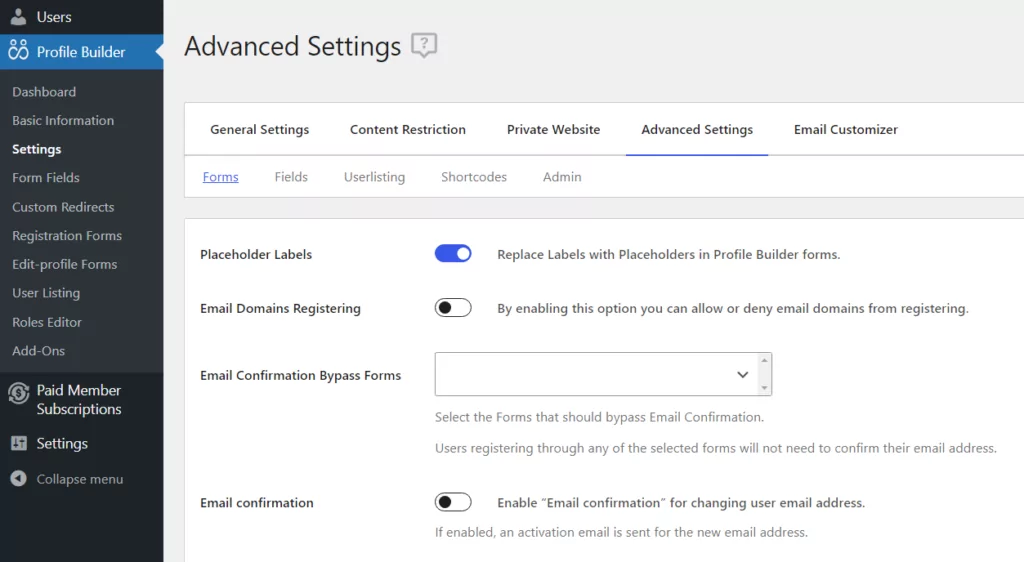Image resolution: width=1024 pixels, height=562 pixels.
Task: Click the Profile Builder logo icon
Action: pyautogui.click(x=18, y=50)
